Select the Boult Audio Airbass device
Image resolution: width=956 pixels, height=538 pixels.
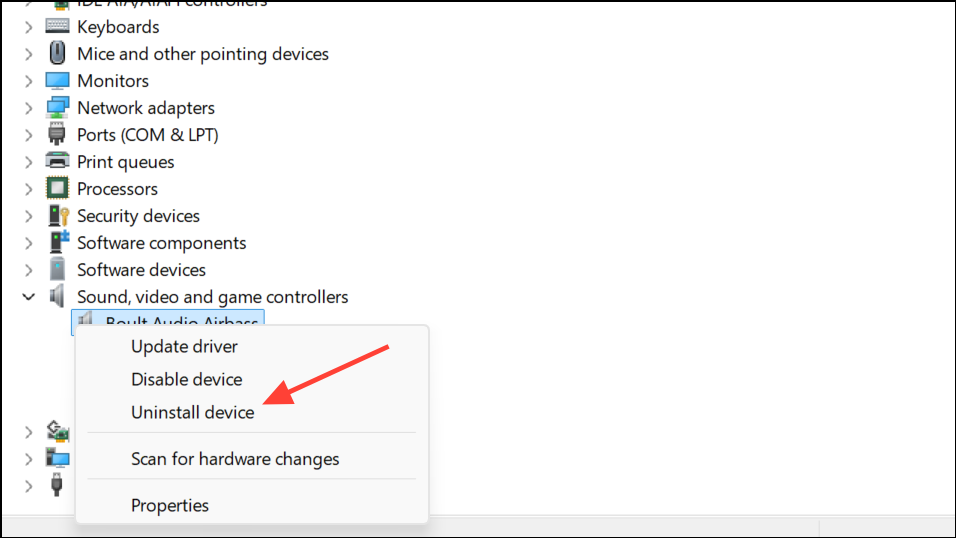tap(168, 321)
